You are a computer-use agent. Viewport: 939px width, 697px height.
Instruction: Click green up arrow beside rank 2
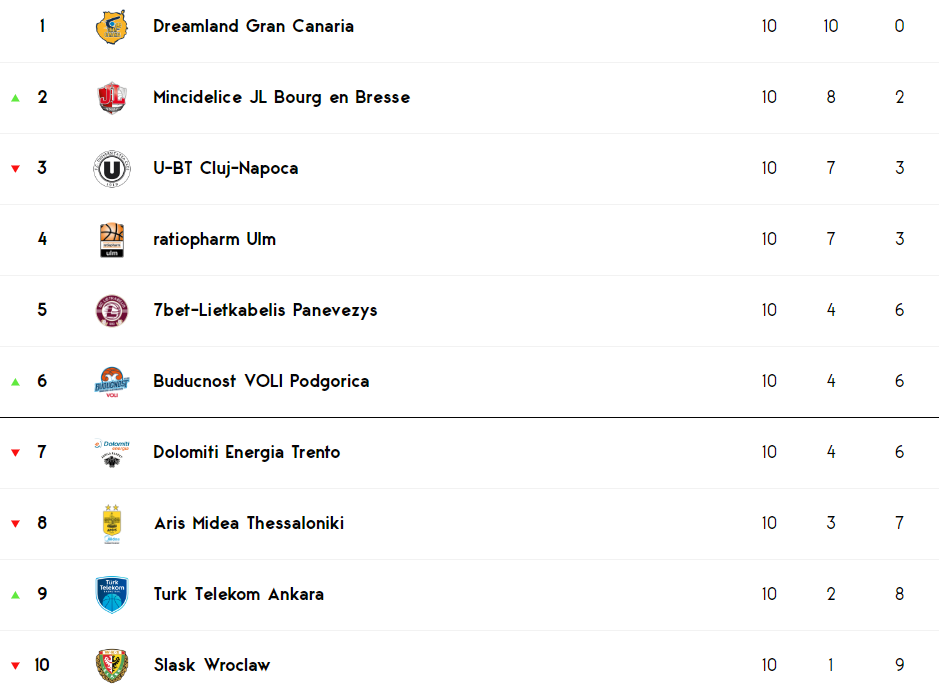coord(16,98)
